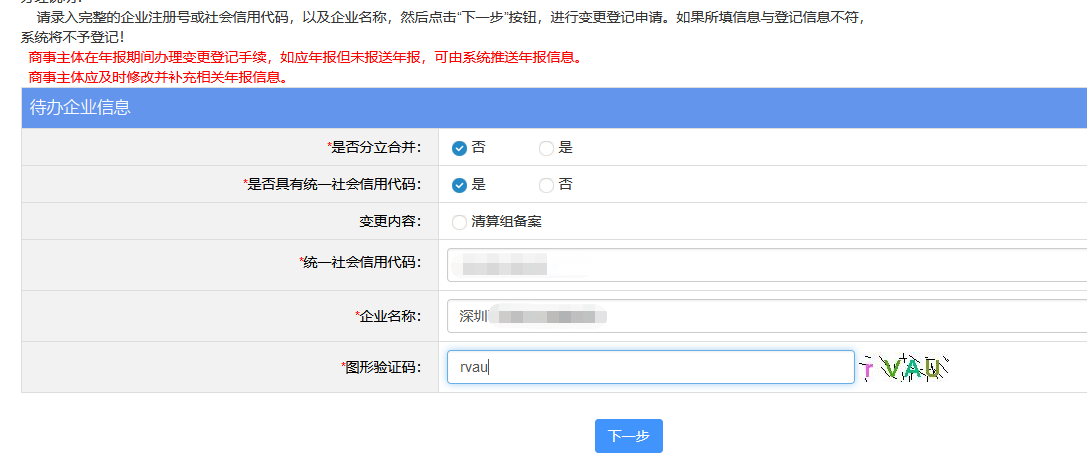
Task: Click the 统一社会信用代码 field label
Action: [361, 263]
